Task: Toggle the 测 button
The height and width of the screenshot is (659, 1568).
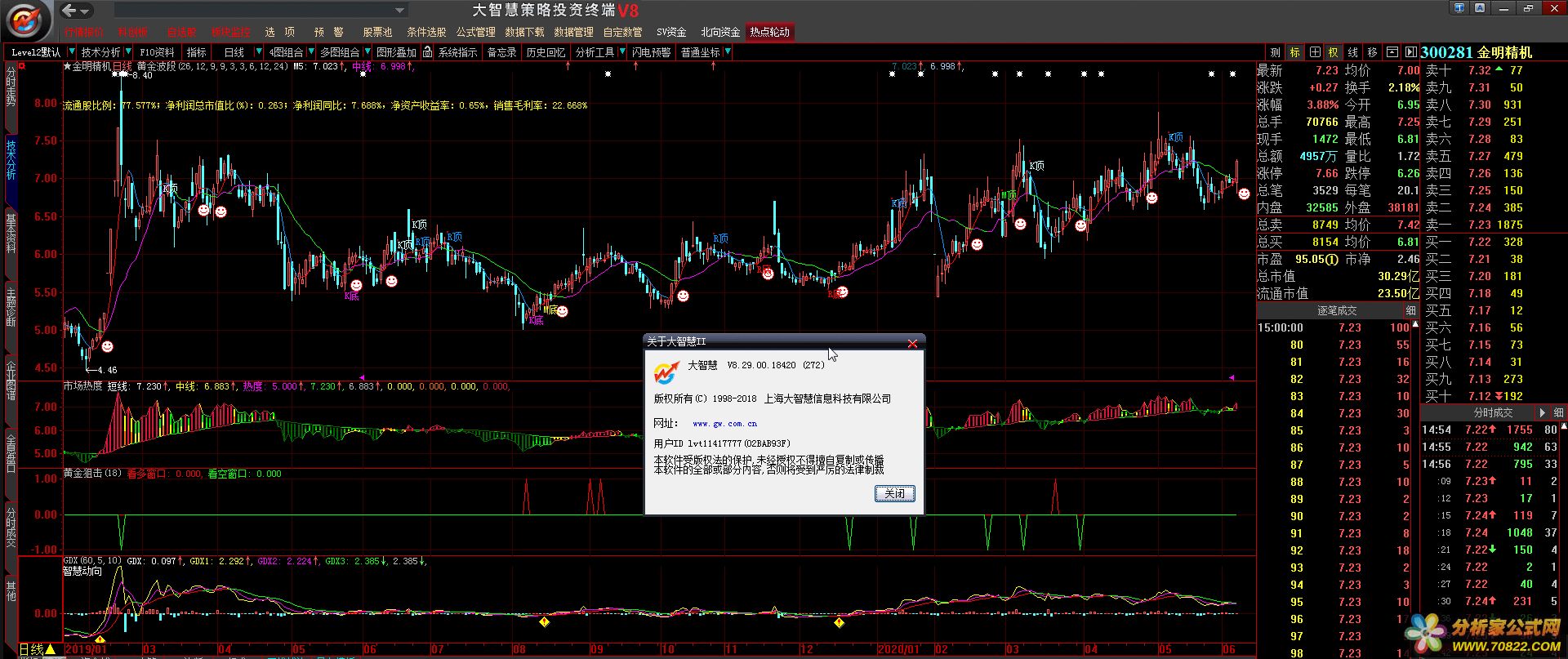Action: pos(1275,52)
